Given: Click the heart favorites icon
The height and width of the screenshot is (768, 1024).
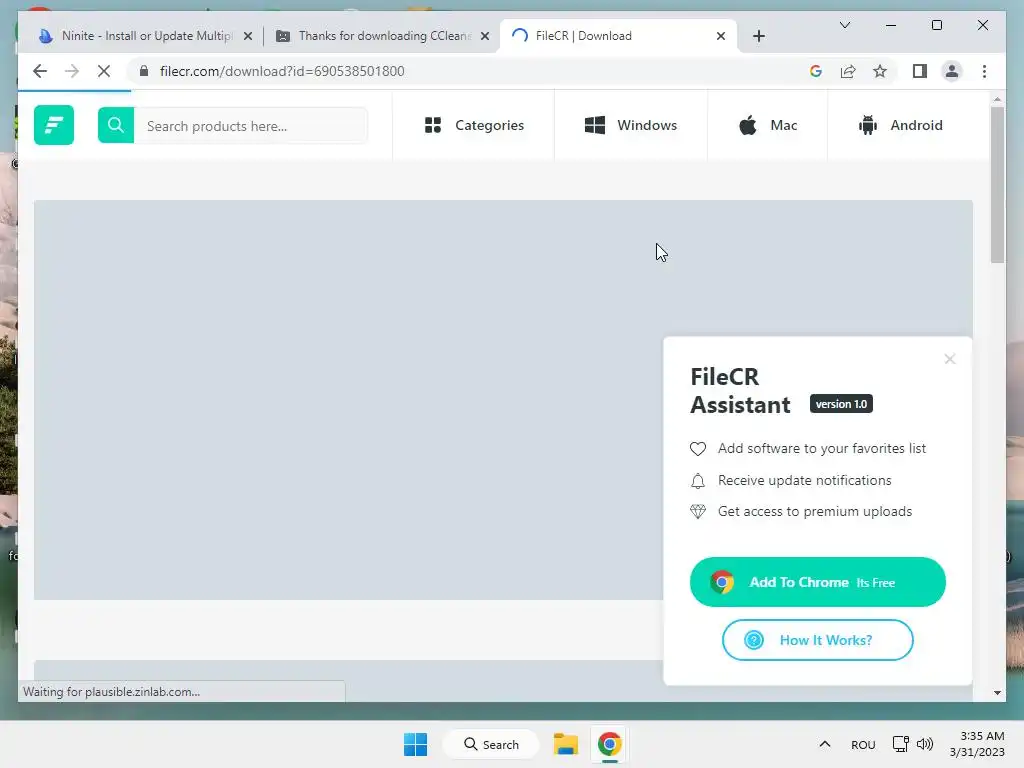Looking at the screenshot, I should (697, 449).
